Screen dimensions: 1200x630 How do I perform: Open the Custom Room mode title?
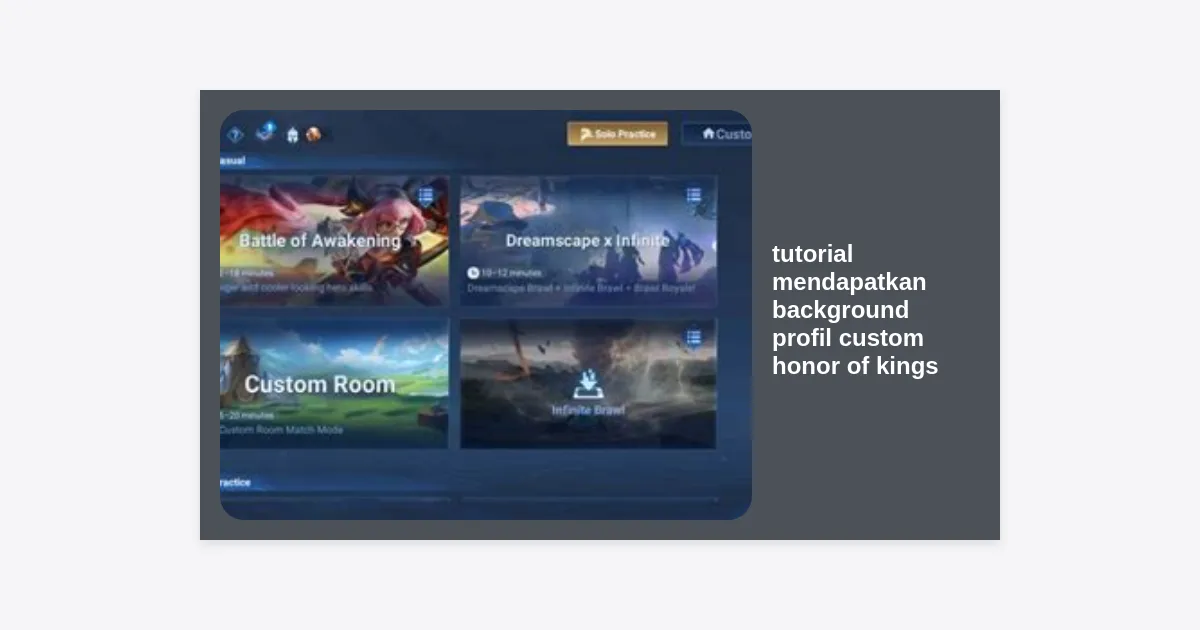point(320,384)
